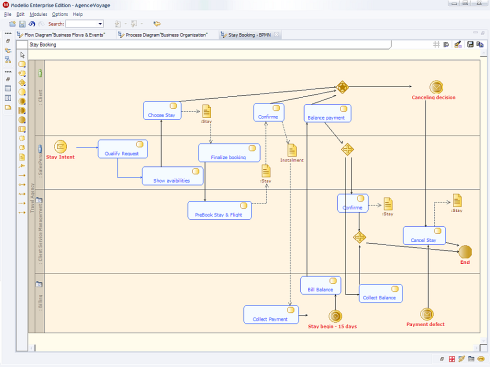Select the diamond gateway tool in palette
490x367 pixels.
click(x=22, y=83)
